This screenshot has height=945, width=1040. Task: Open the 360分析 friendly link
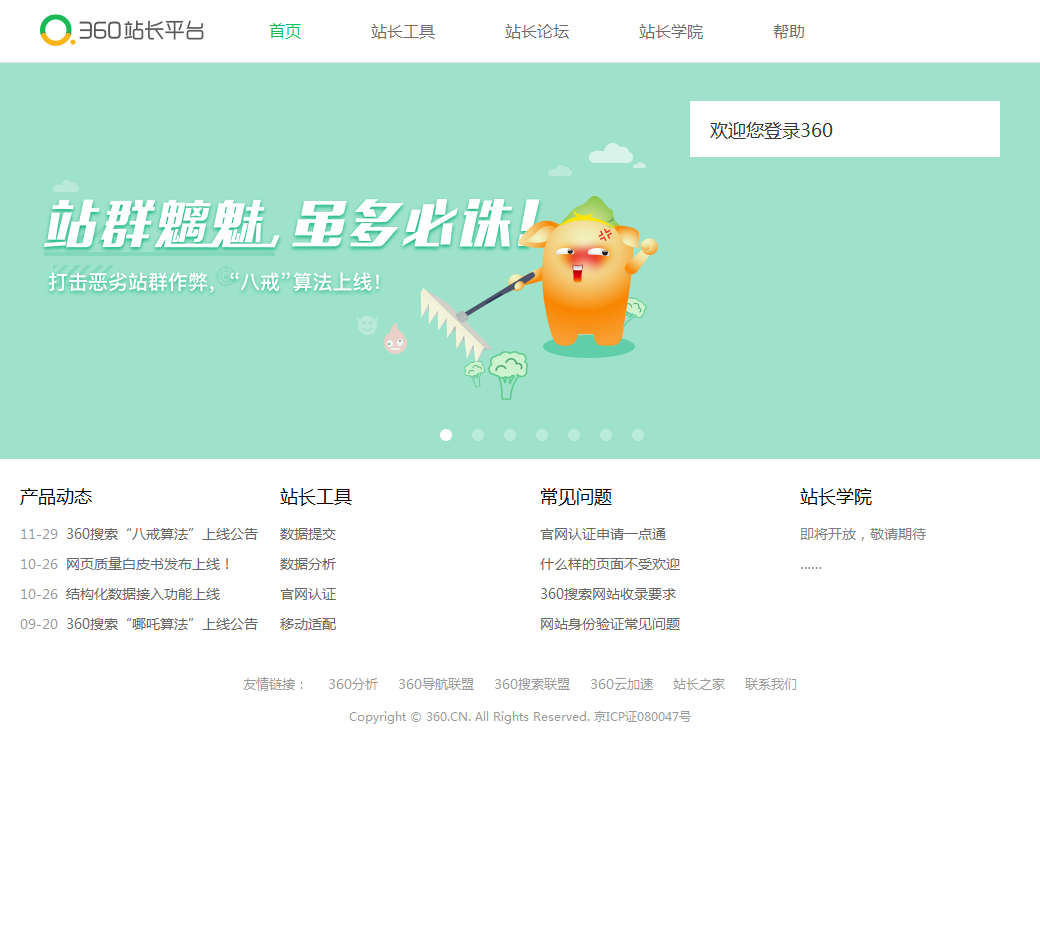[x=353, y=684]
